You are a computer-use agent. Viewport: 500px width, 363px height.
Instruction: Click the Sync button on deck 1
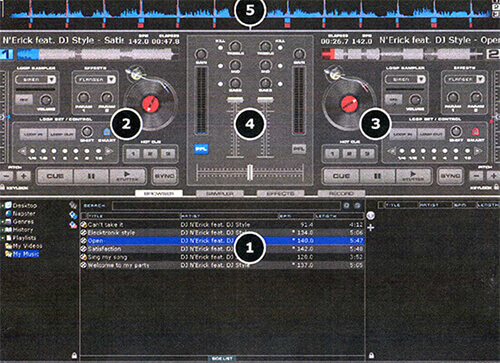point(165,176)
